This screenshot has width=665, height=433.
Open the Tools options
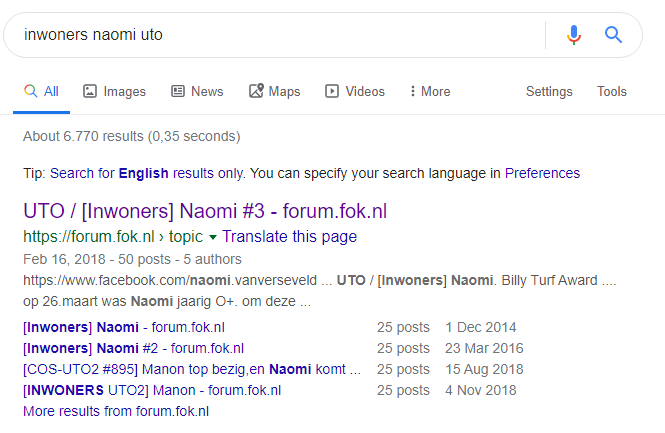point(612,91)
